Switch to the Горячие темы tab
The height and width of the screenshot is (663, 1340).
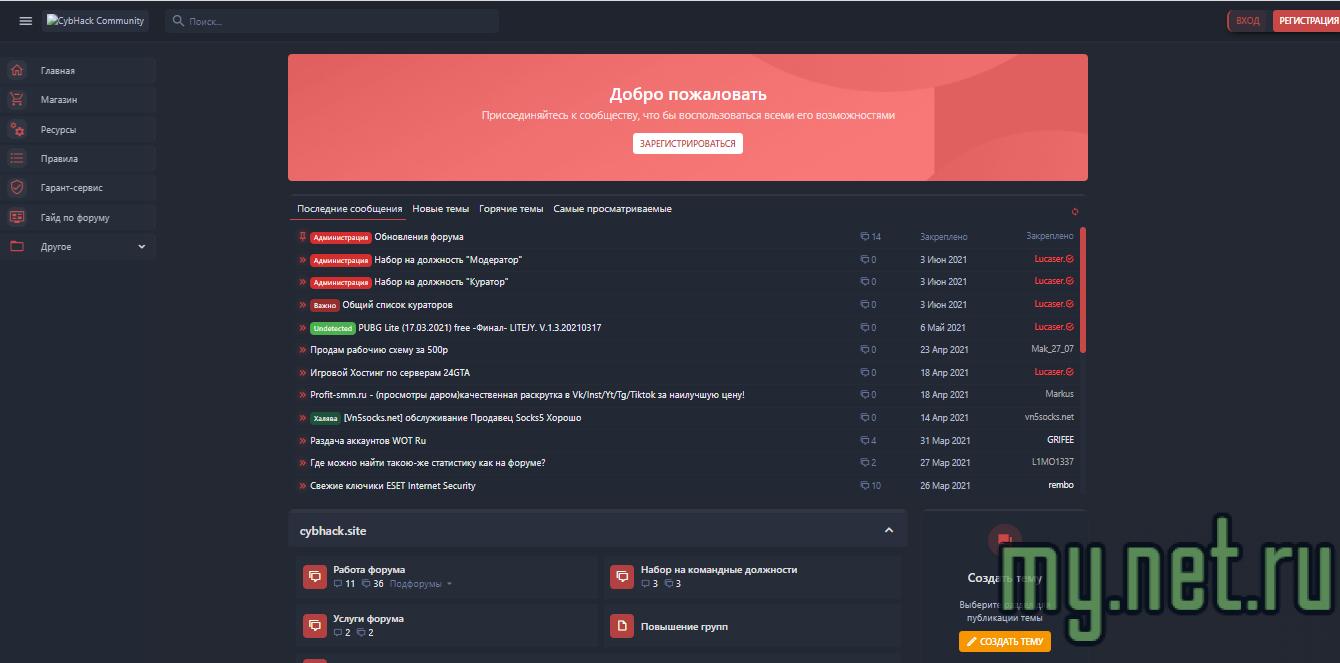pos(511,209)
